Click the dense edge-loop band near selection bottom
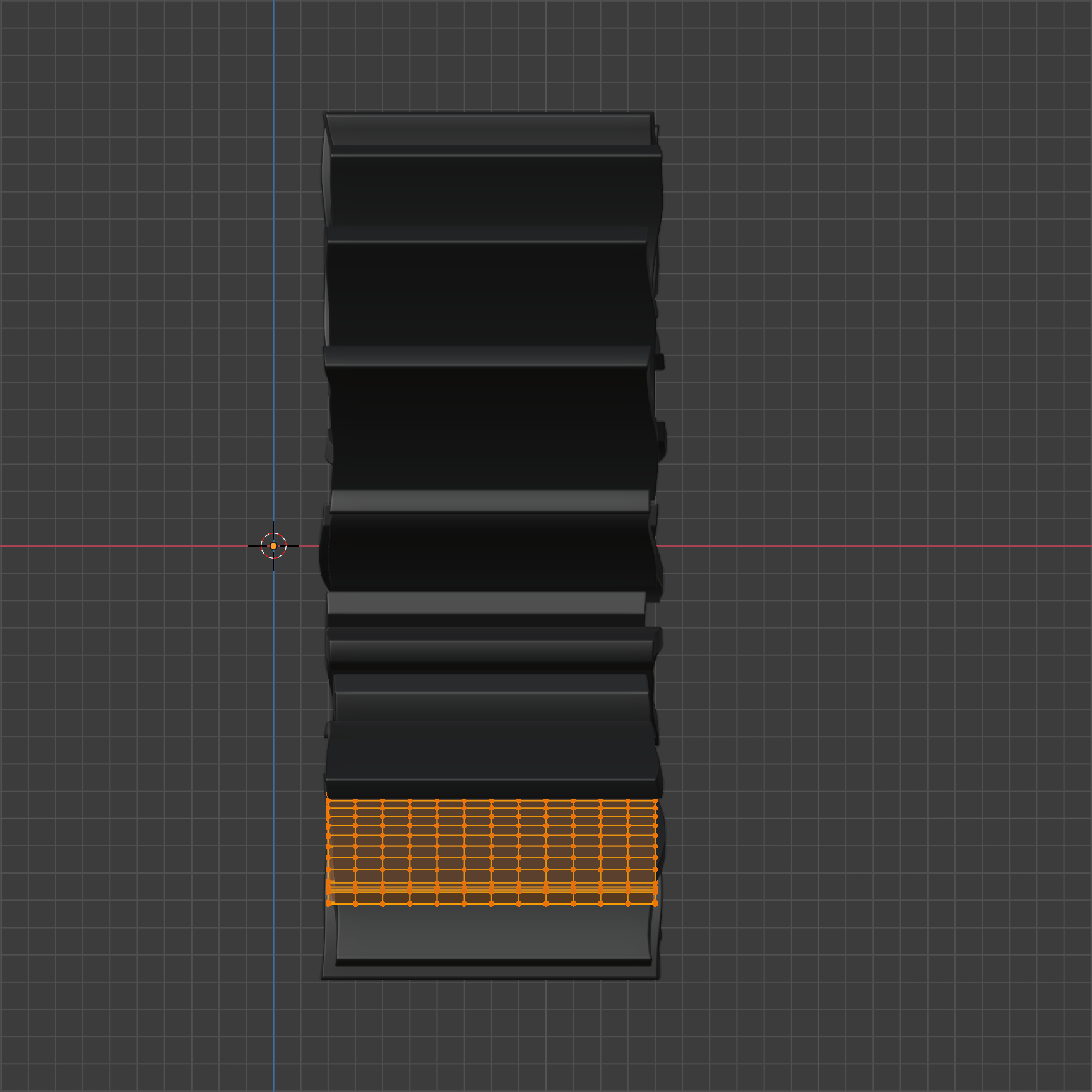The height and width of the screenshot is (1092, 1092). (491, 889)
